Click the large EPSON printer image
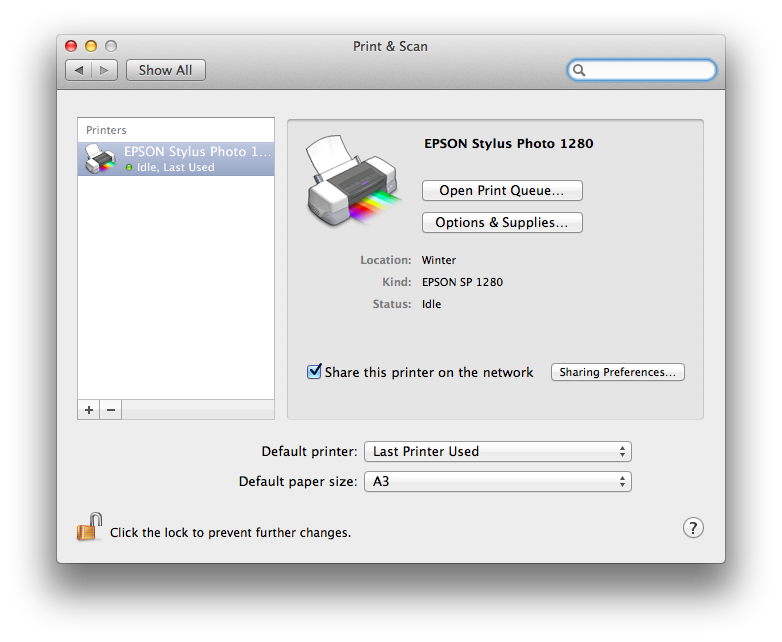The image size is (782, 642). point(353,181)
